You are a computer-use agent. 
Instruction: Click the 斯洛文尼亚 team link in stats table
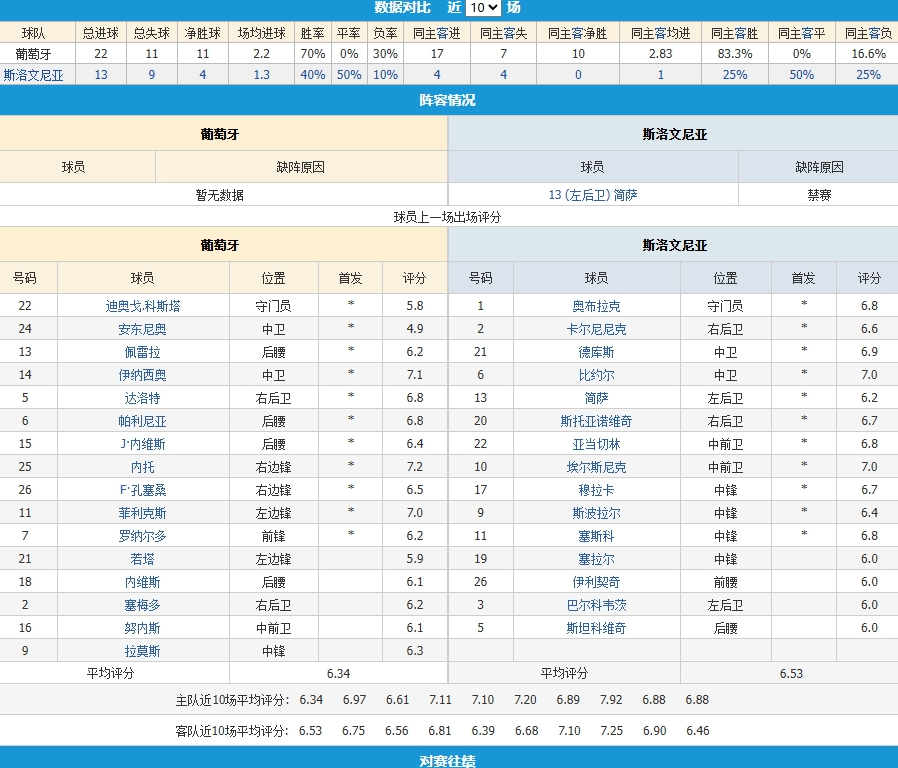(x=39, y=75)
